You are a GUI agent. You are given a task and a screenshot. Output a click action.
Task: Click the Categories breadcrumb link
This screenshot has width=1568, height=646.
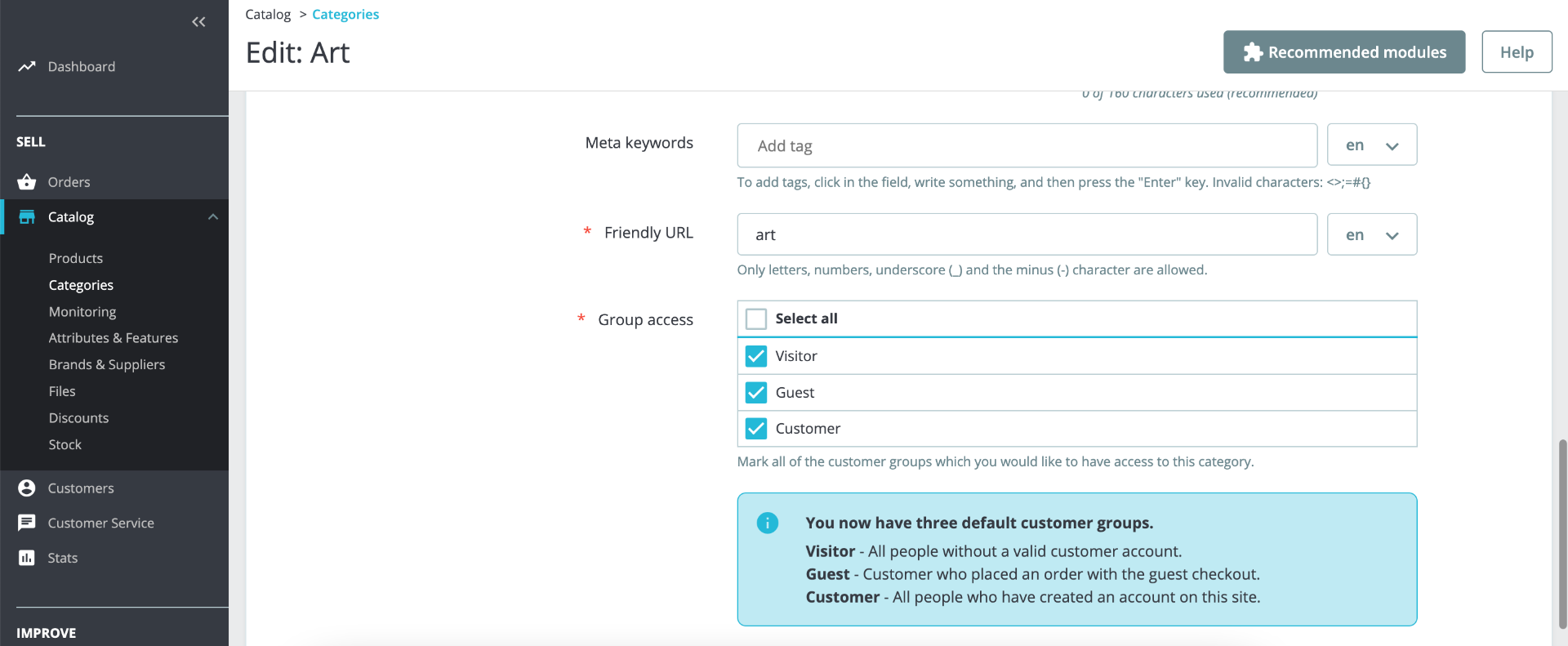(x=345, y=15)
